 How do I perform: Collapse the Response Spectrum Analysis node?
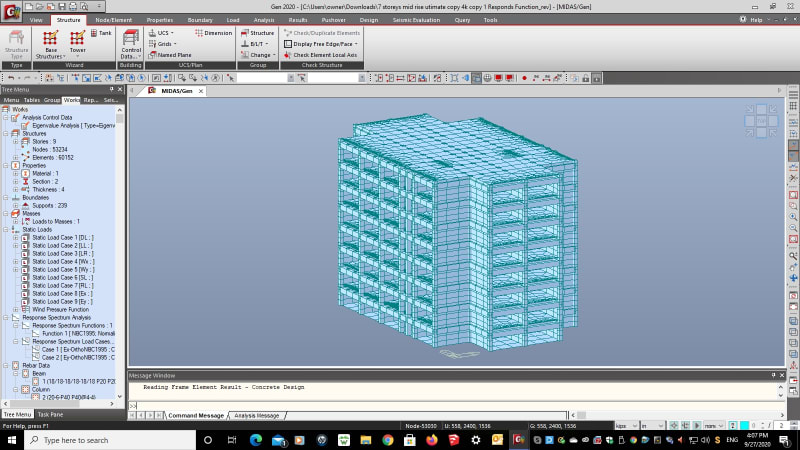[x=6, y=317]
